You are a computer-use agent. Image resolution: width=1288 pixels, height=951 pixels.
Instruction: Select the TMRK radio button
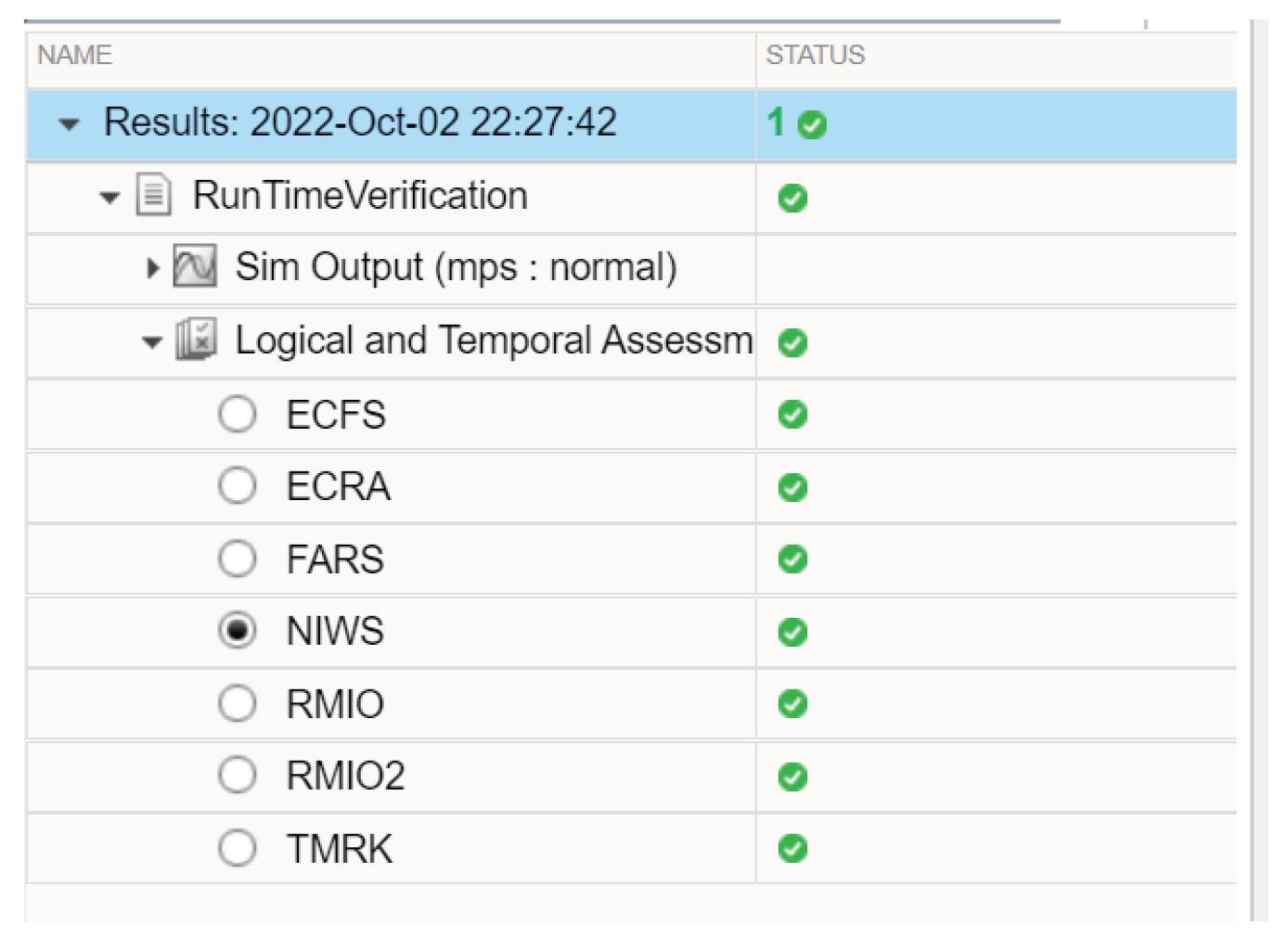click(x=238, y=846)
